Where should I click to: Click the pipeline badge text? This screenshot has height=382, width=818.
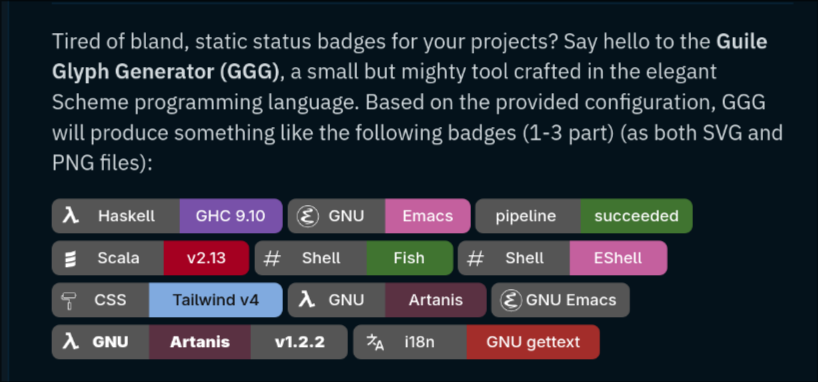525,217
